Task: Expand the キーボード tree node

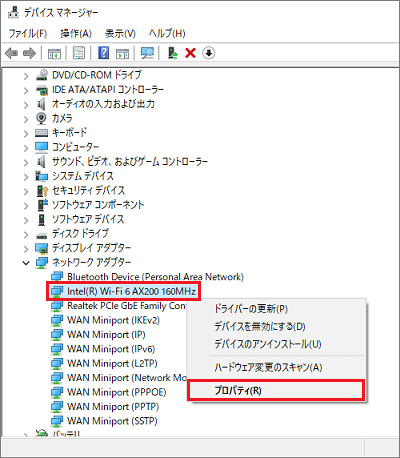Action: [x=26, y=134]
